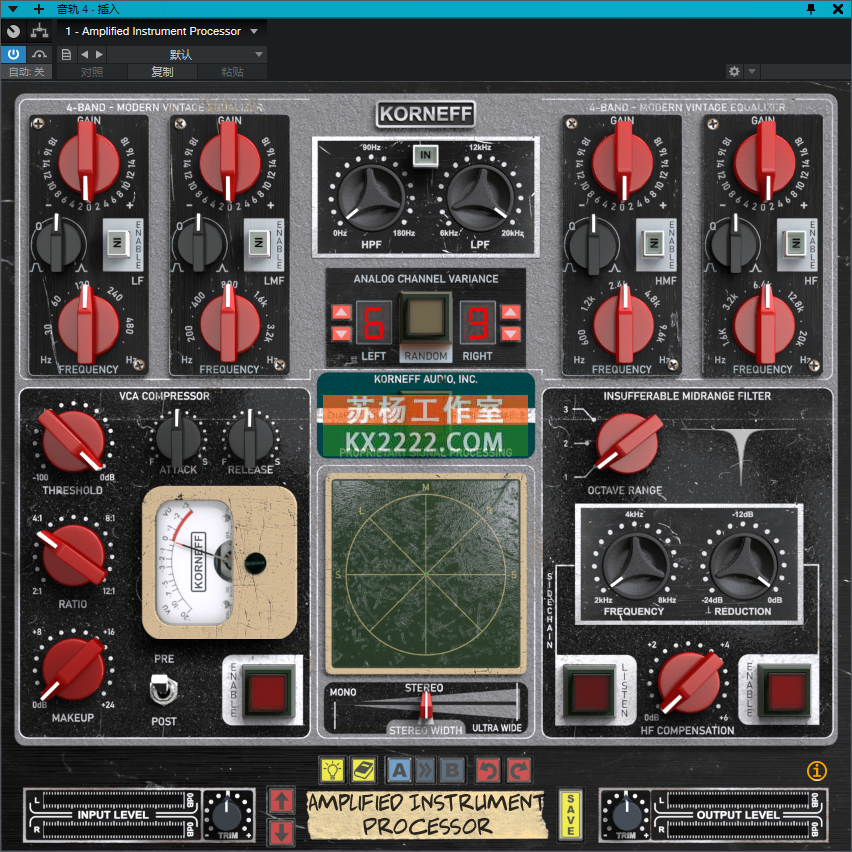
Task: Select preset slot A
Action: (399, 770)
